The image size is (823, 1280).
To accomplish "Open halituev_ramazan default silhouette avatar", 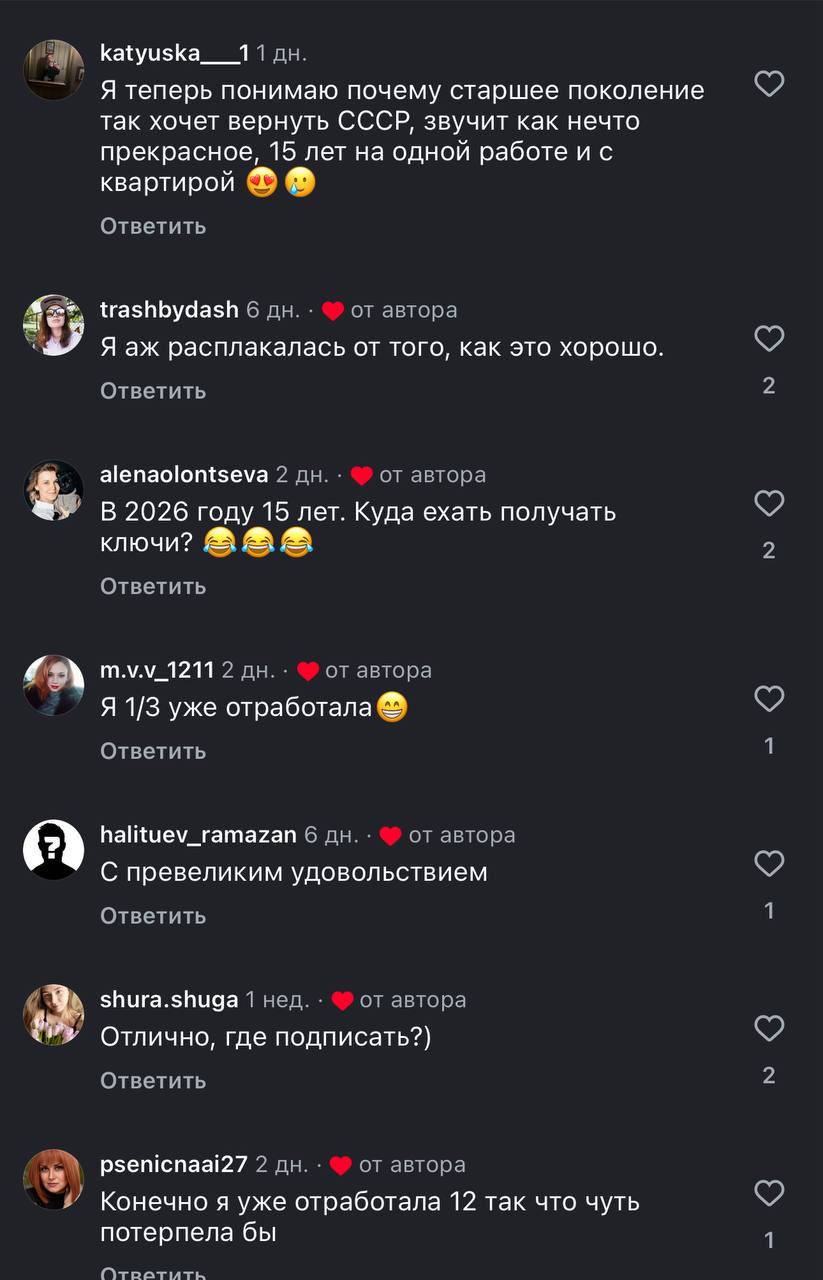I will point(53,850).
